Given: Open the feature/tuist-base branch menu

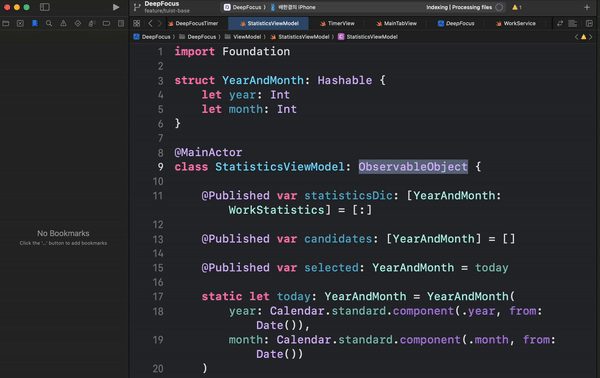Looking at the screenshot, I should pyautogui.click(x=167, y=11).
